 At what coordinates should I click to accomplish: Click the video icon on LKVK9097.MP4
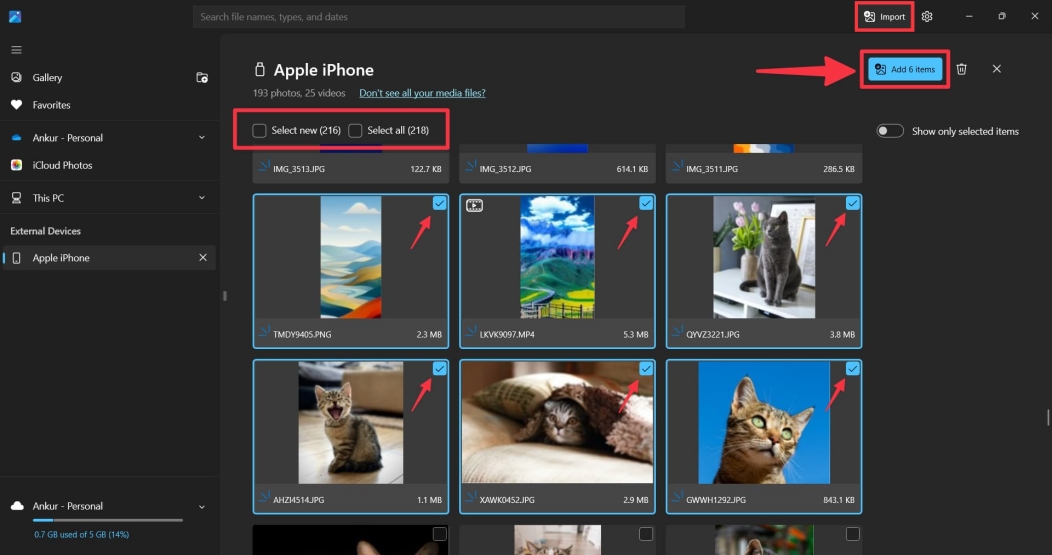click(474, 205)
